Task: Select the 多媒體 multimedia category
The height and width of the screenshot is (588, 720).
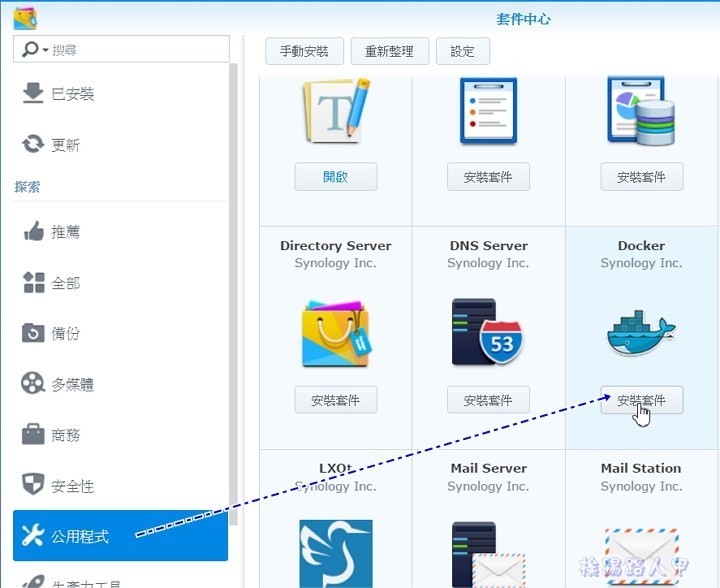Action: point(121,384)
